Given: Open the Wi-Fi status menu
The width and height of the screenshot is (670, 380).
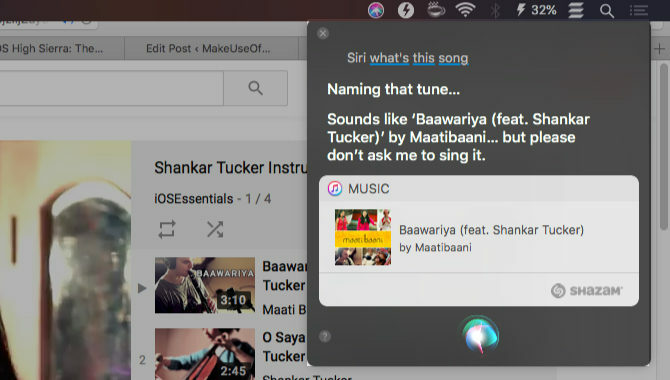Looking at the screenshot, I should pyautogui.click(x=465, y=9).
